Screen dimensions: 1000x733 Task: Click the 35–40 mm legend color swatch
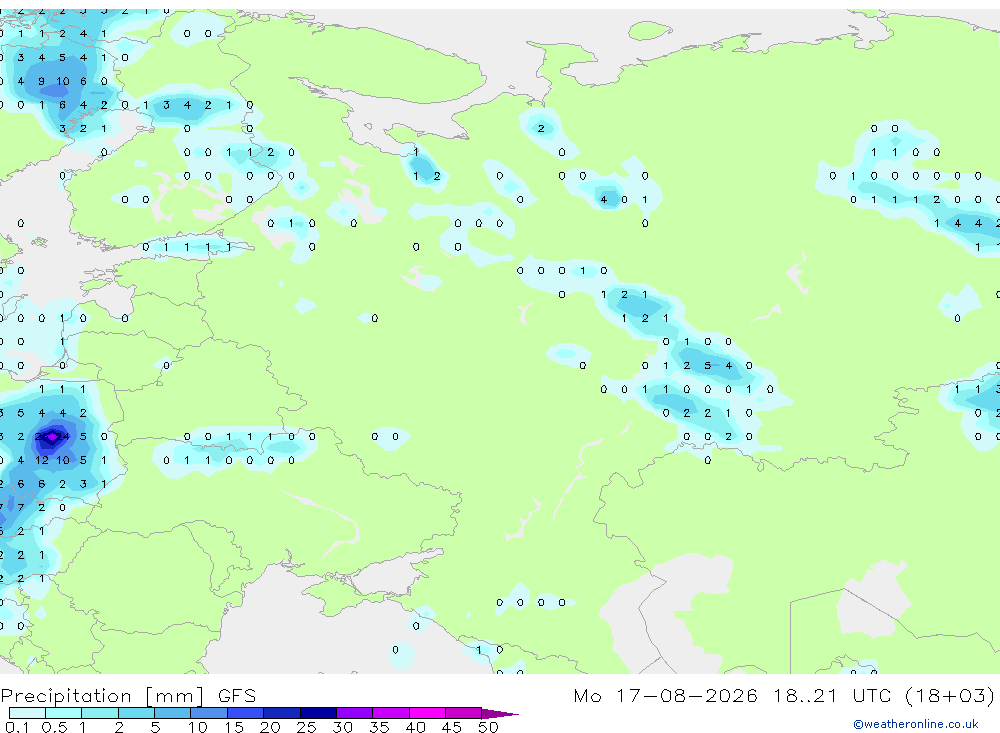click(391, 713)
